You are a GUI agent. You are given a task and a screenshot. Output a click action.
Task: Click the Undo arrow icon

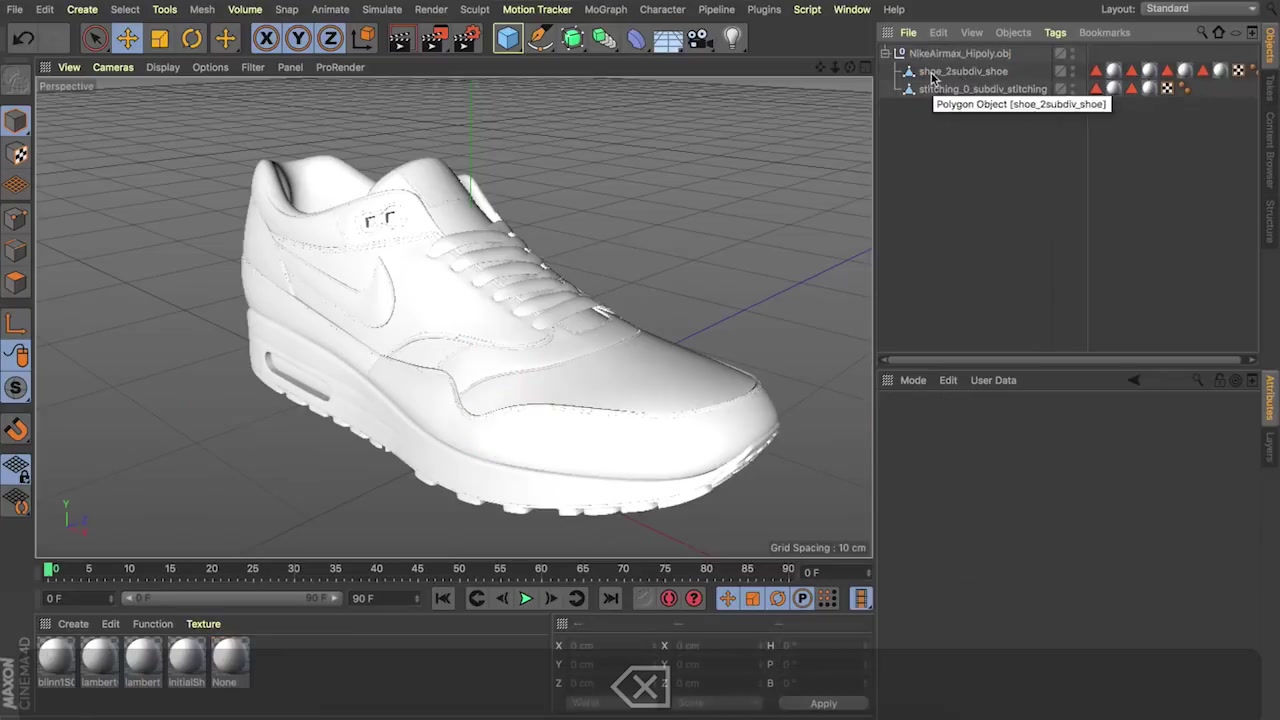coord(24,37)
